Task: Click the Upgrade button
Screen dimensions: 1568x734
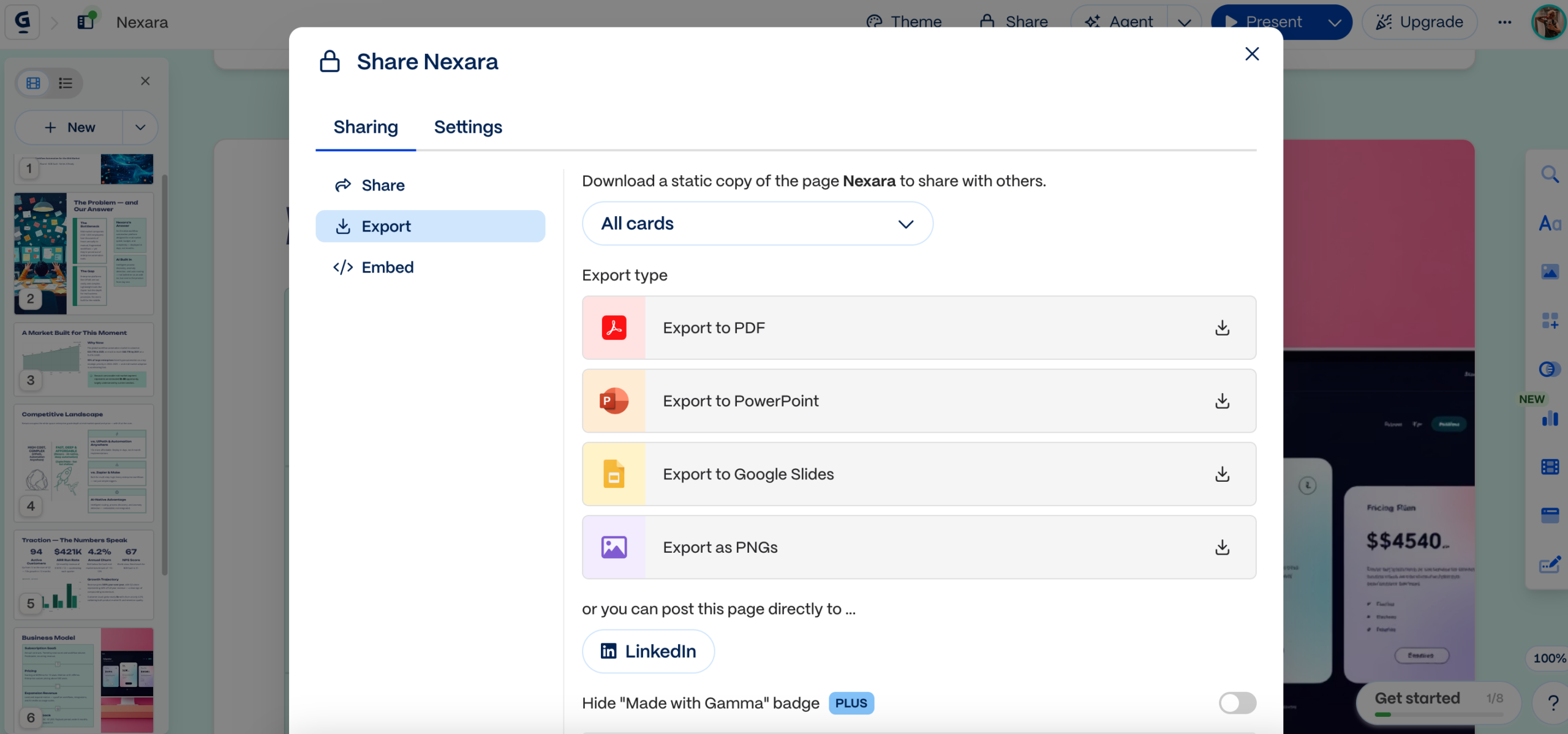Action: point(1419,22)
